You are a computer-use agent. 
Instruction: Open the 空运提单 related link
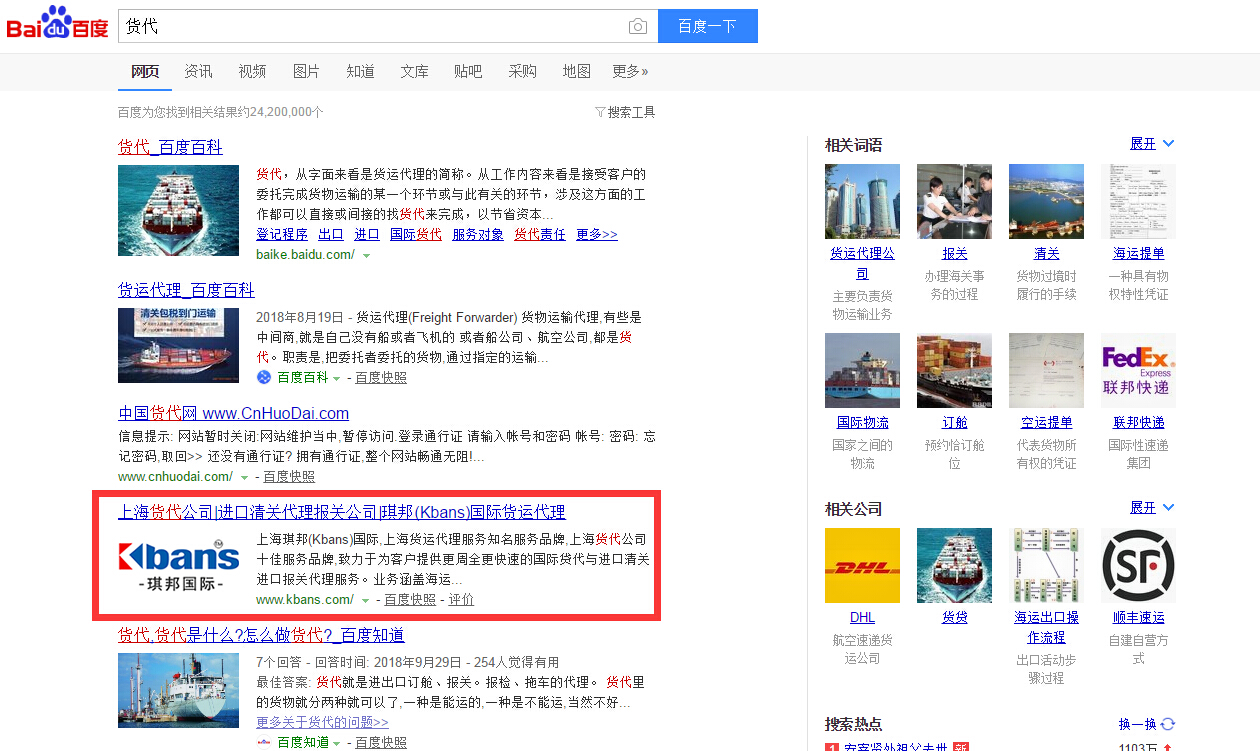point(1047,422)
